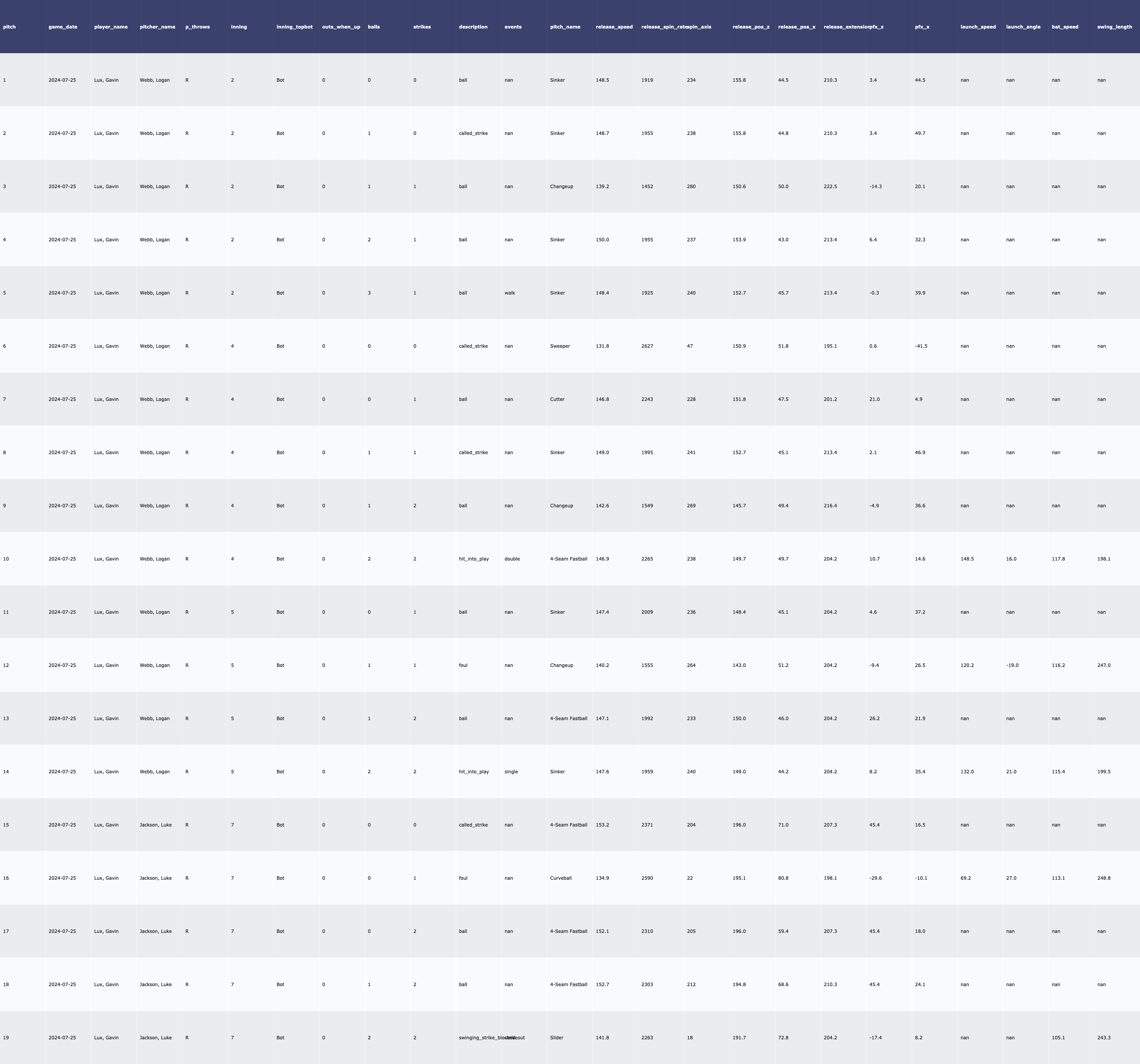
Task: Click the Cutter pitch name cell
Action: [557, 399]
